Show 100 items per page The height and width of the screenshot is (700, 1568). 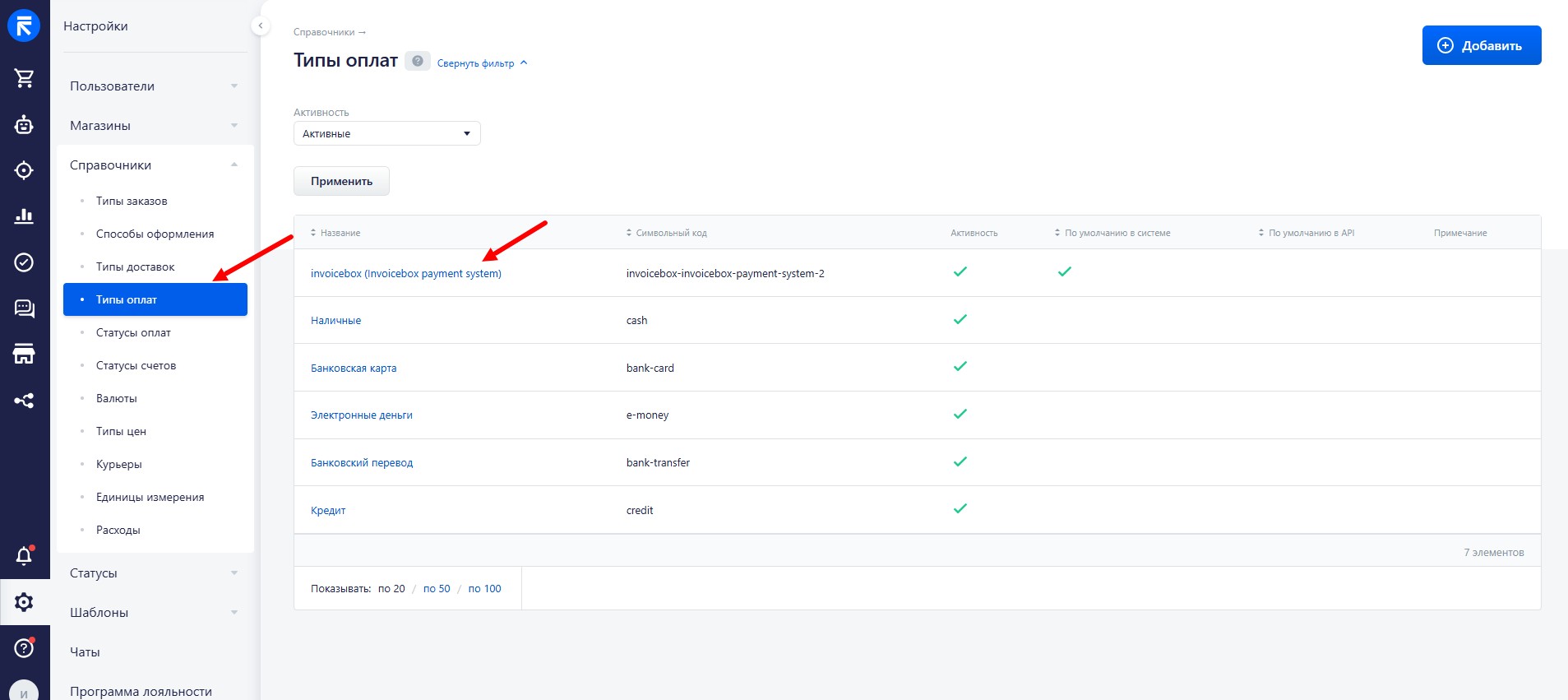(x=484, y=588)
